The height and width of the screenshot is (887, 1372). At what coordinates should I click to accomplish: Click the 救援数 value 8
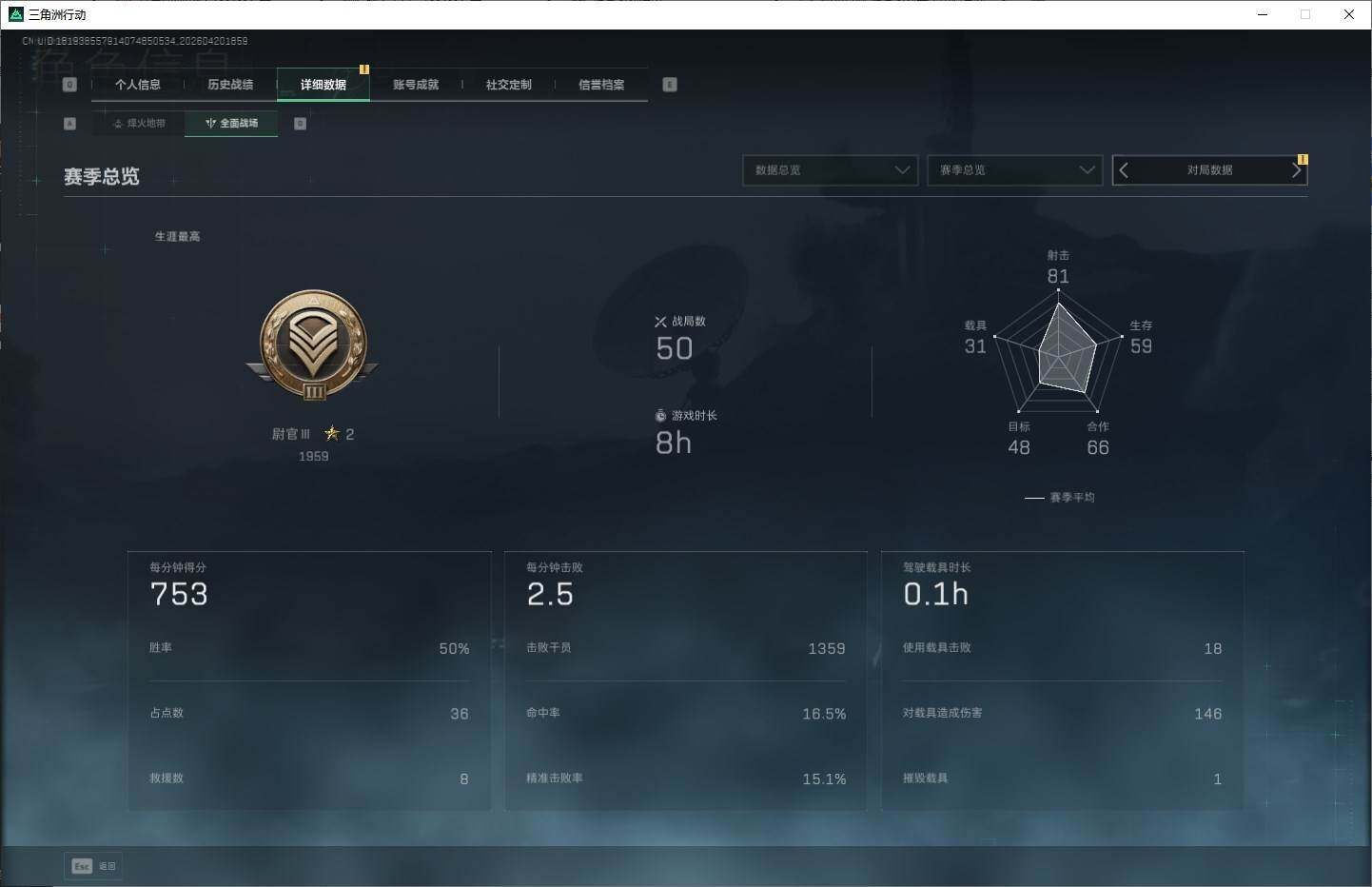coord(464,779)
